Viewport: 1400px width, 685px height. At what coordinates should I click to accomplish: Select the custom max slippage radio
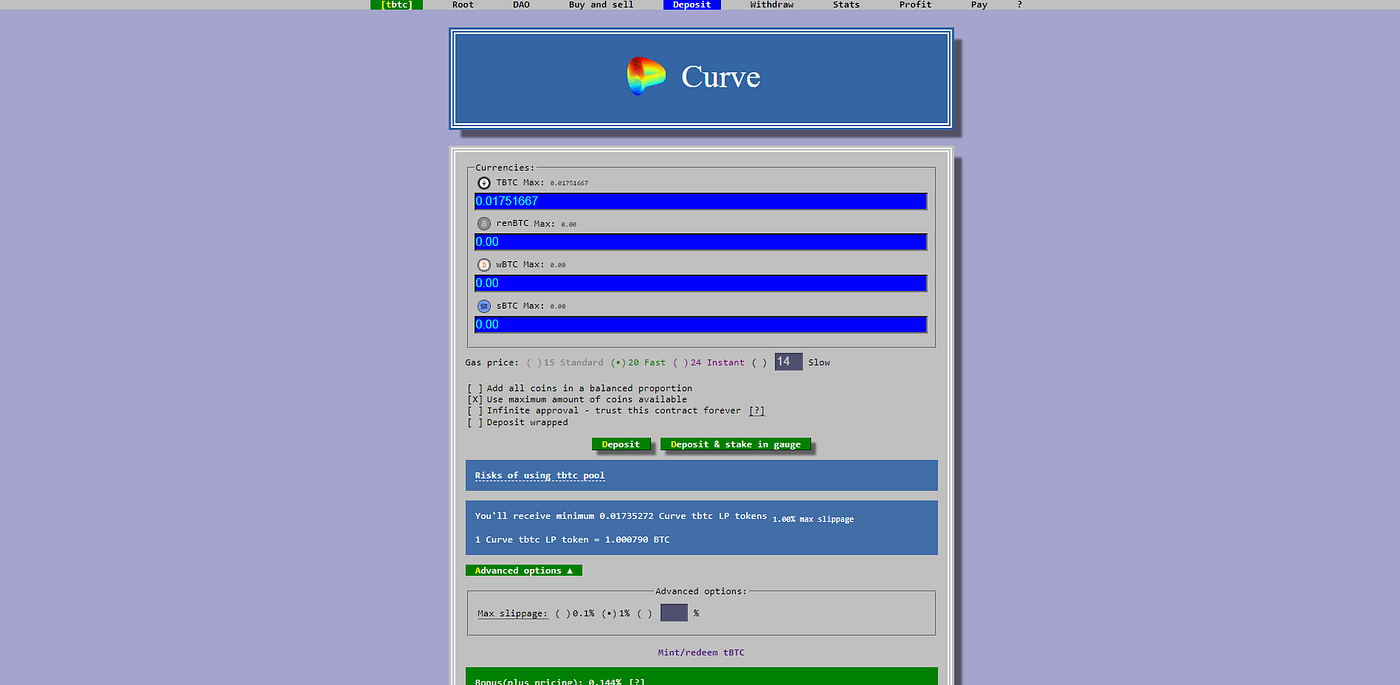click(645, 613)
